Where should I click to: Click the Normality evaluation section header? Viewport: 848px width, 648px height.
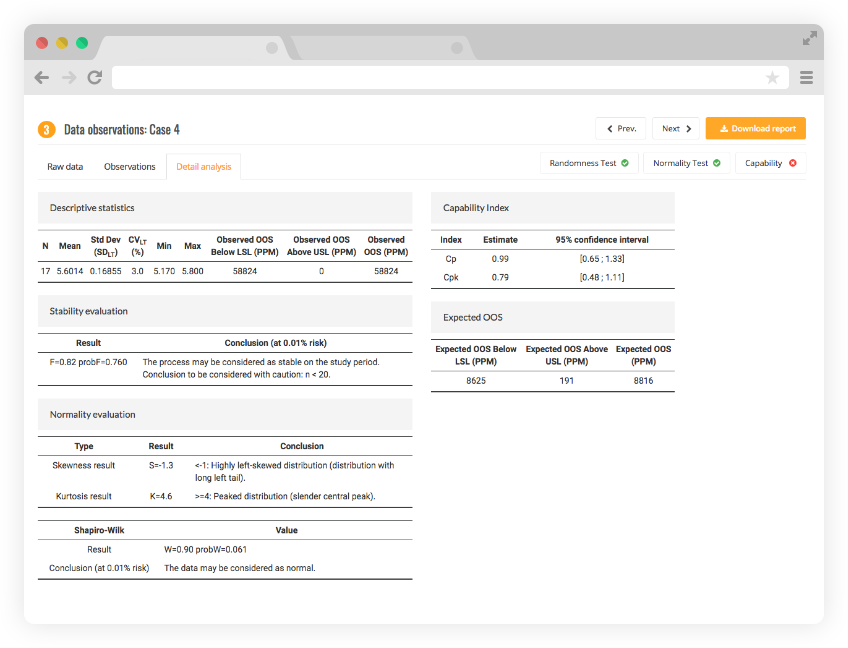[225, 414]
